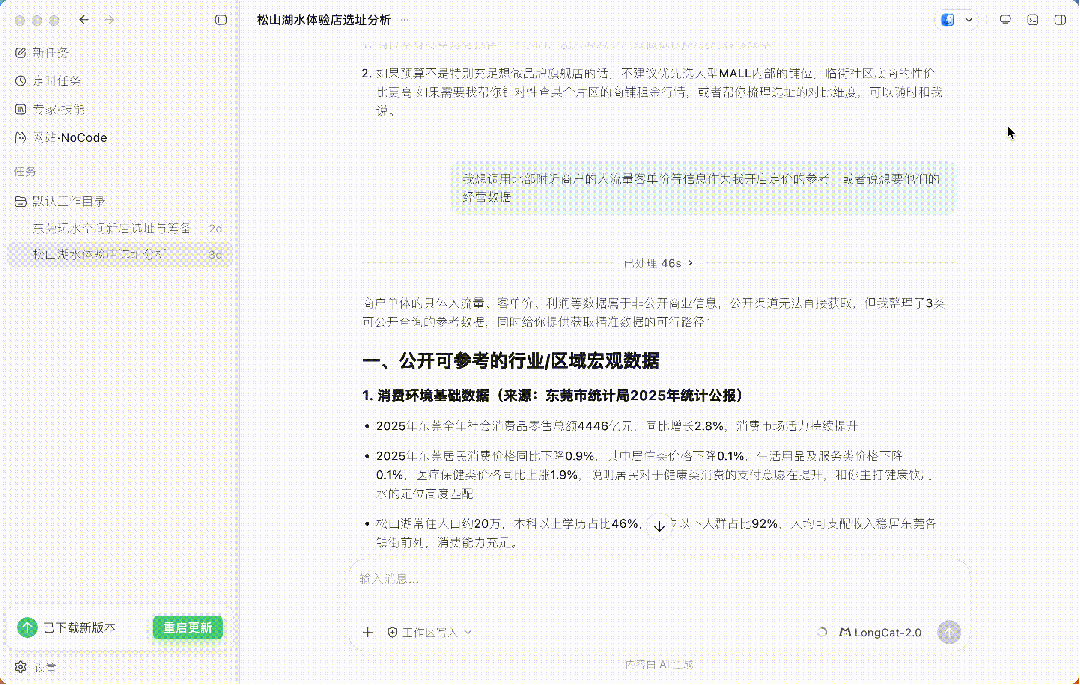Click the conversation title 松山湖水体验店选址分析
The width and height of the screenshot is (1080, 685).
coord(324,20)
